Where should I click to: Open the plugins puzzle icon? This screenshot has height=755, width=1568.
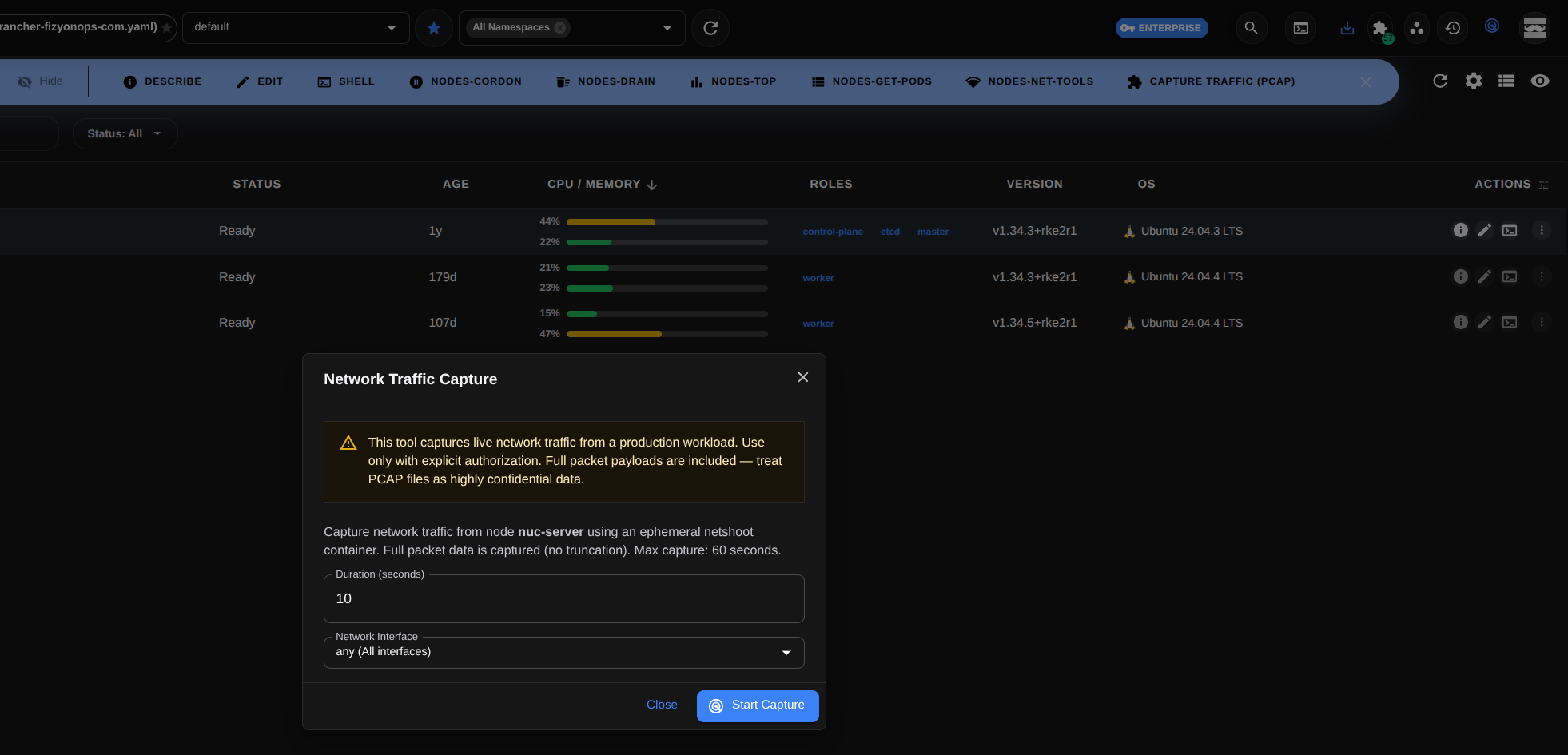[1380, 28]
